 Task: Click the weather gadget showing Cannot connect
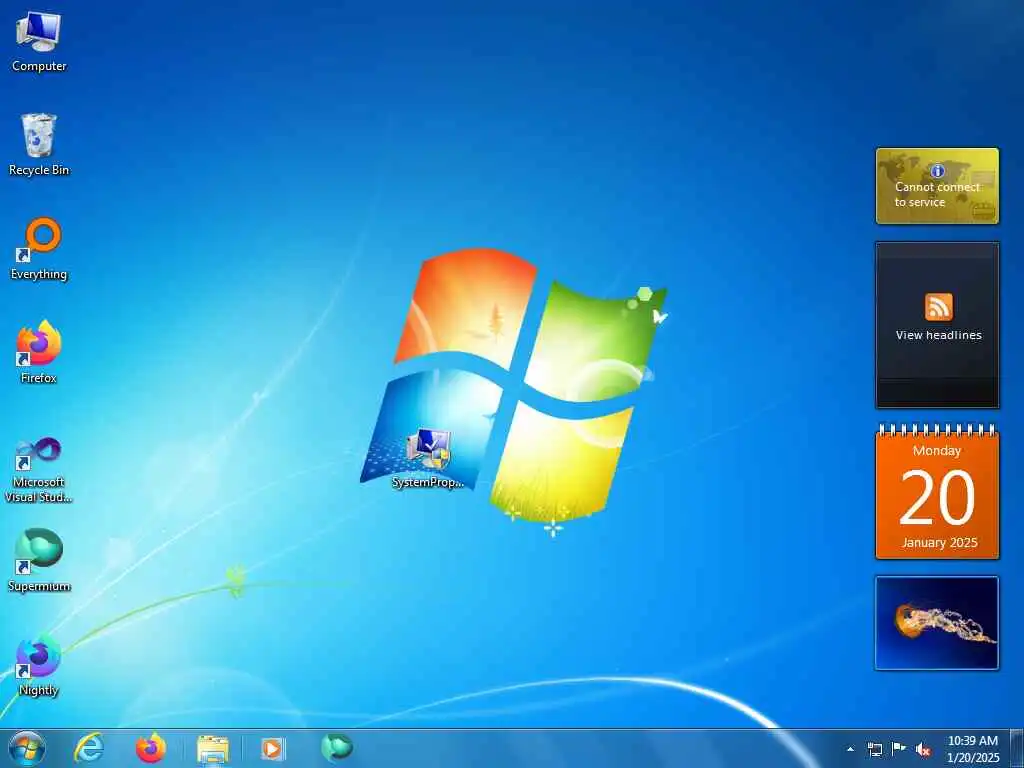tap(937, 186)
